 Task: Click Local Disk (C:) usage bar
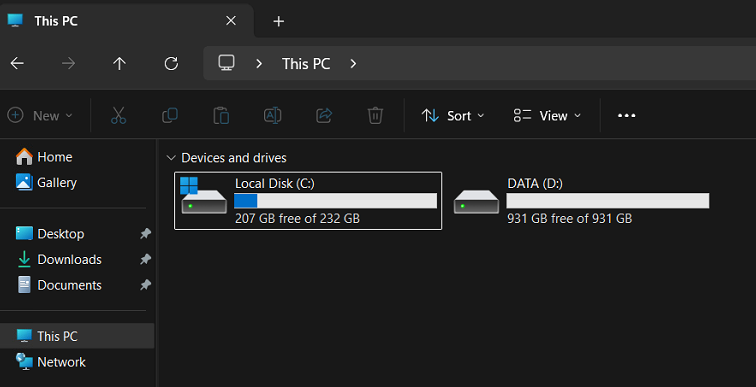coord(336,200)
